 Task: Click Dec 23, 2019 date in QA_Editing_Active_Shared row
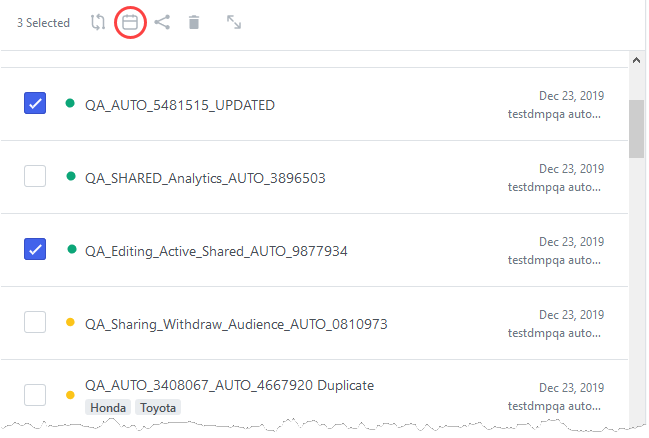point(571,242)
